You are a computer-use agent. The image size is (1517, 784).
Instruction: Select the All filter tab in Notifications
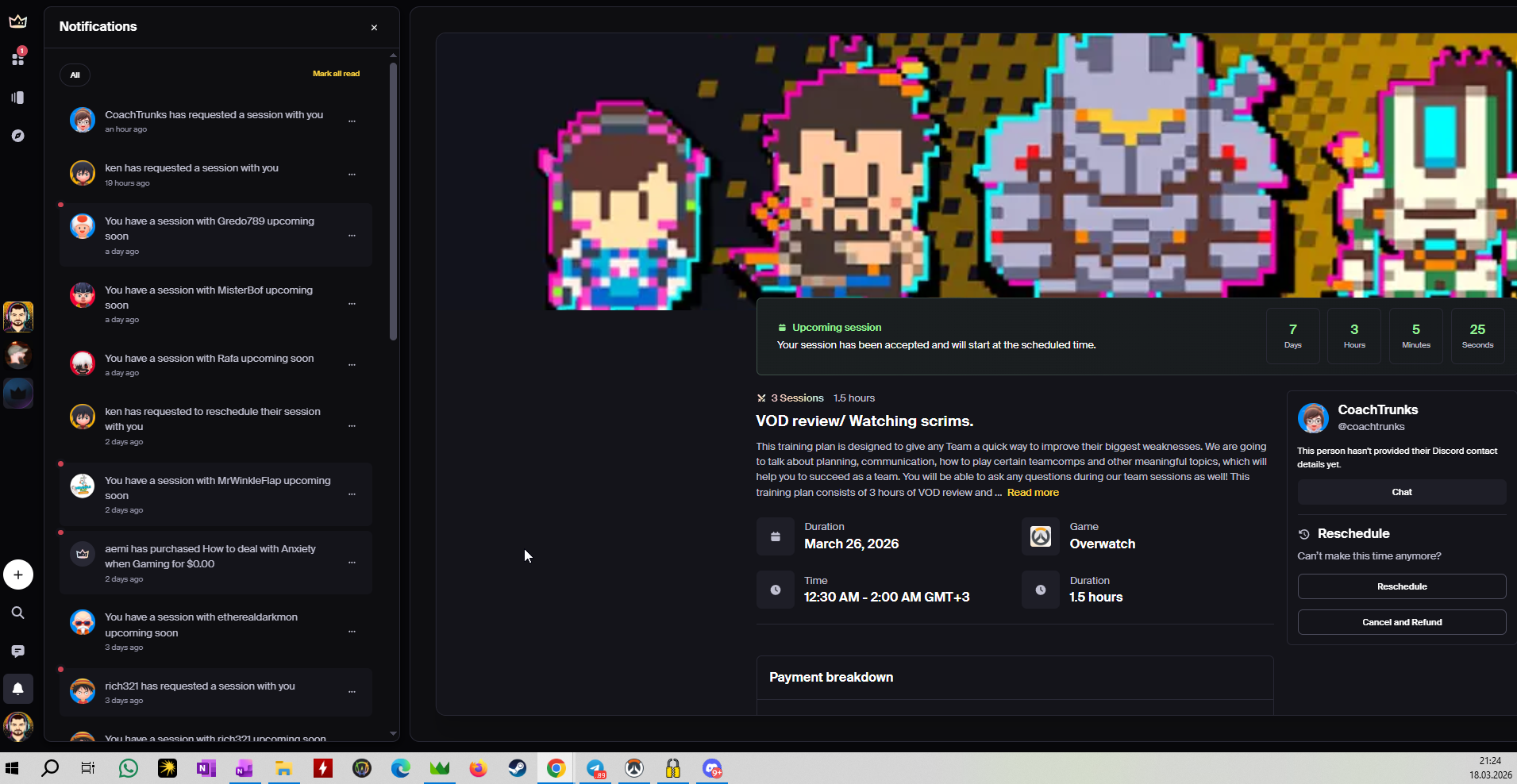[75, 75]
